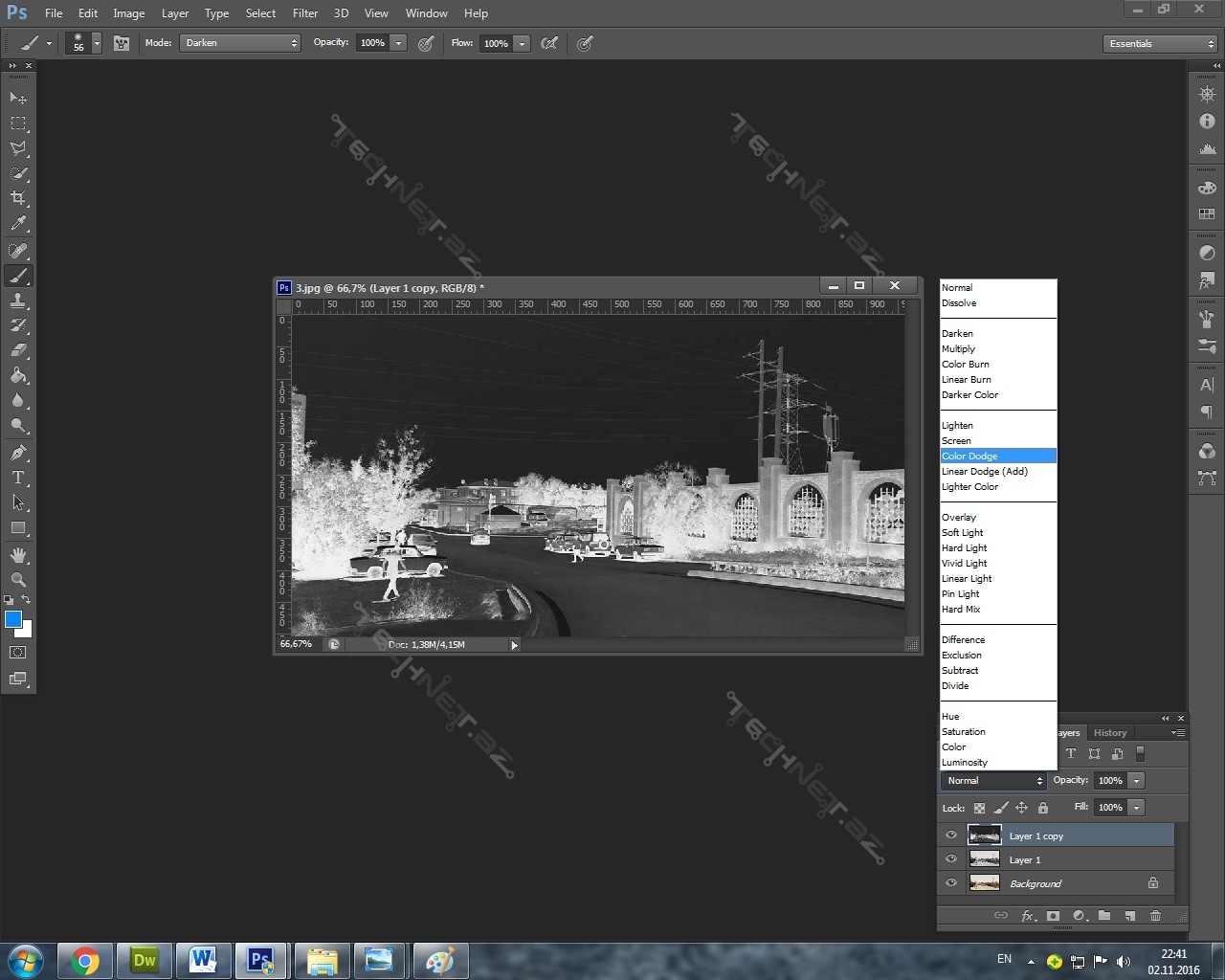This screenshot has width=1225, height=980.
Task: Toggle visibility of Layer 1
Action: click(x=951, y=859)
